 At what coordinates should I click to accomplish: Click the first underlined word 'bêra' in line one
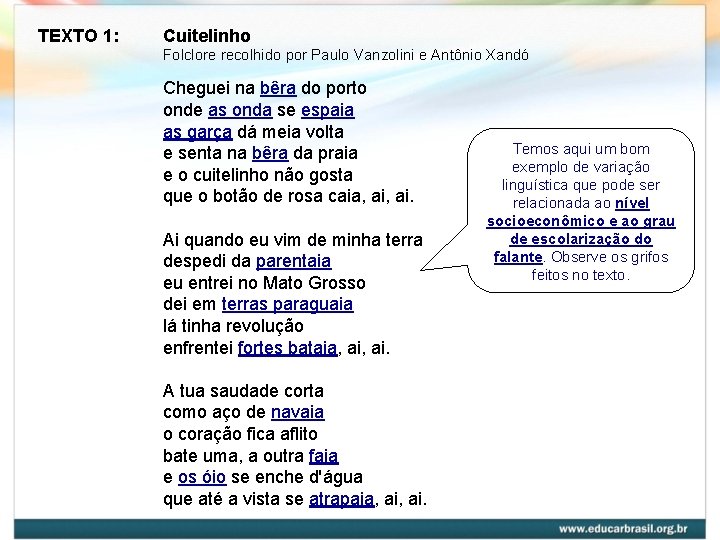tap(278, 88)
